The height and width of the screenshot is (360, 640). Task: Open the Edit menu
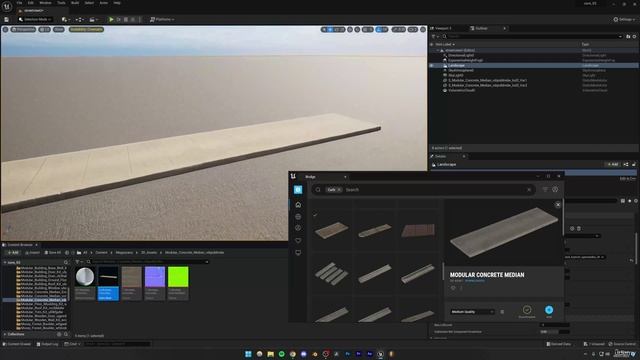click(x=31, y=3)
